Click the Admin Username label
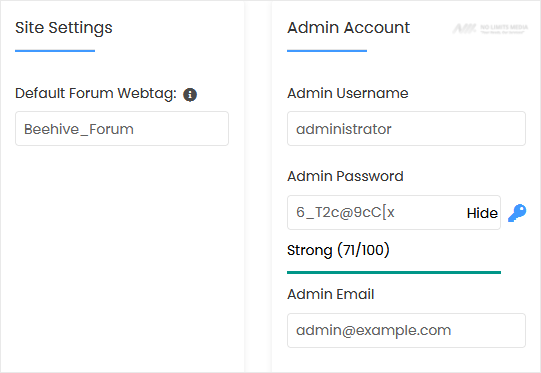The image size is (541, 373). pyautogui.click(x=348, y=93)
